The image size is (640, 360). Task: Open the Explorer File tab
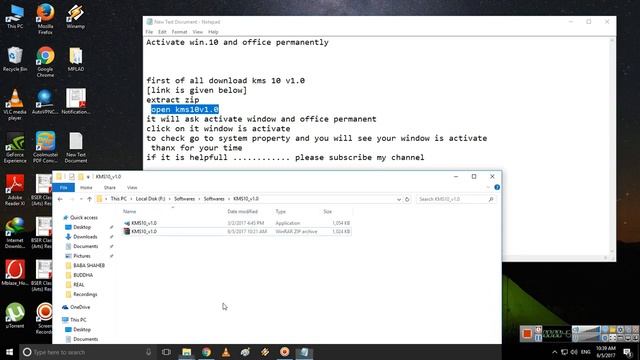point(64,187)
